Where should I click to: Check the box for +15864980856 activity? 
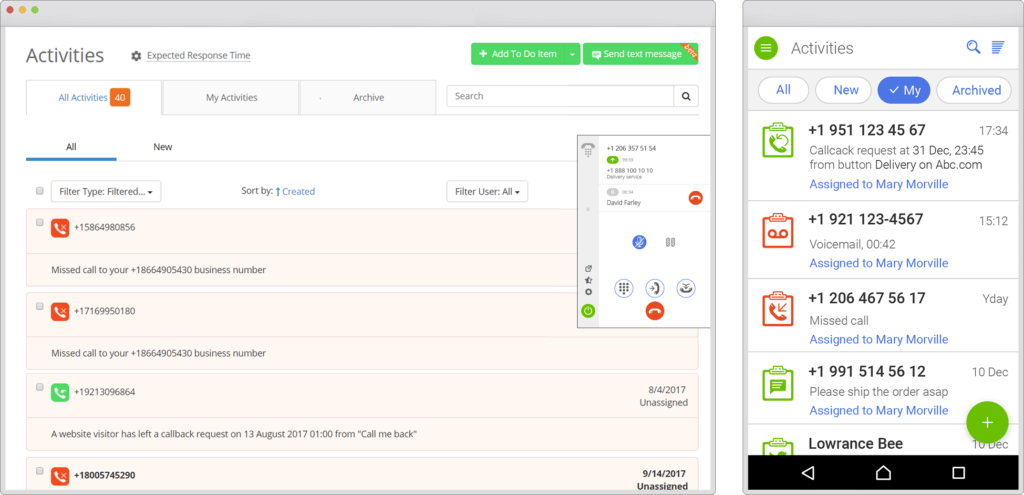click(40, 223)
